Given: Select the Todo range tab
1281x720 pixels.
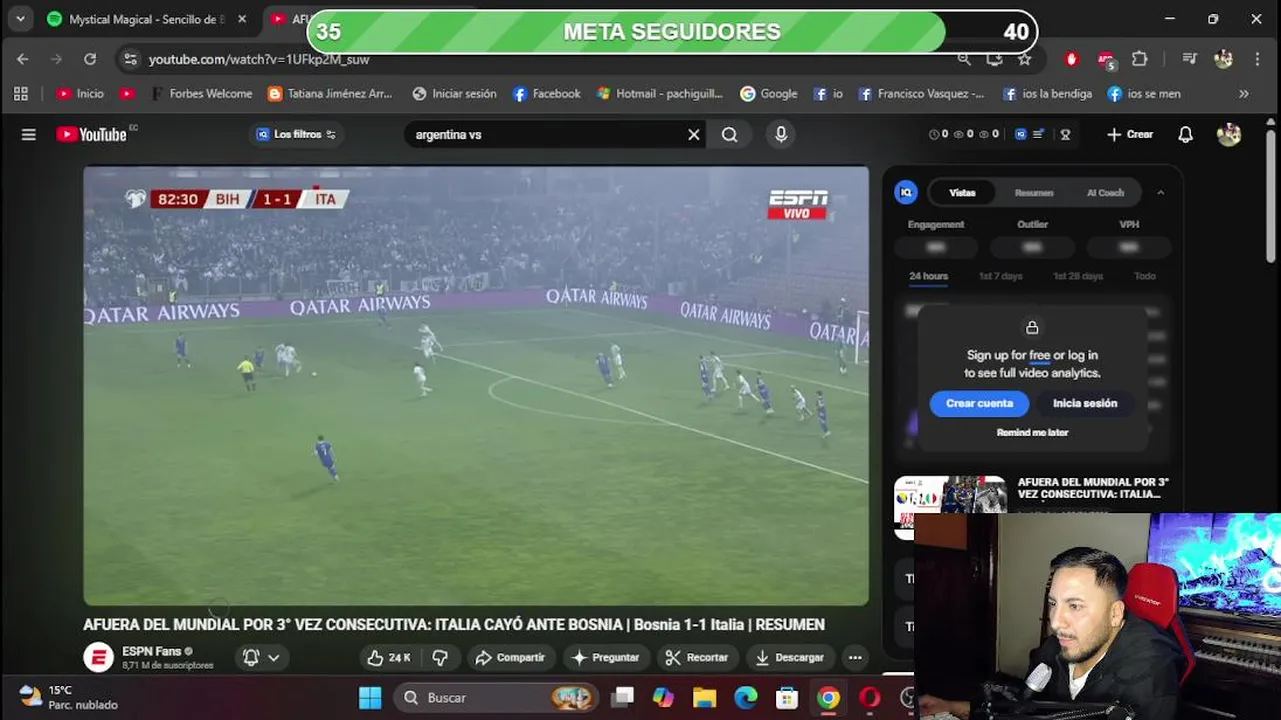Looking at the screenshot, I should coord(1145,276).
